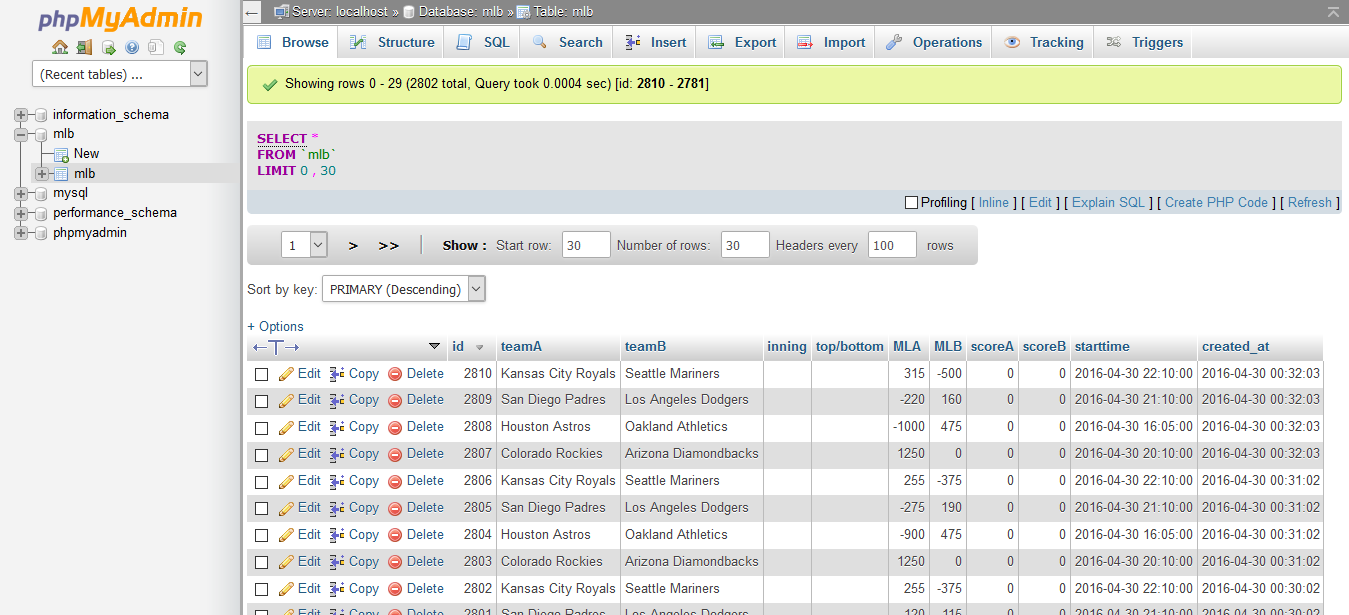Go to next page with > button
Screen dimensions: 1349x615
353,245
